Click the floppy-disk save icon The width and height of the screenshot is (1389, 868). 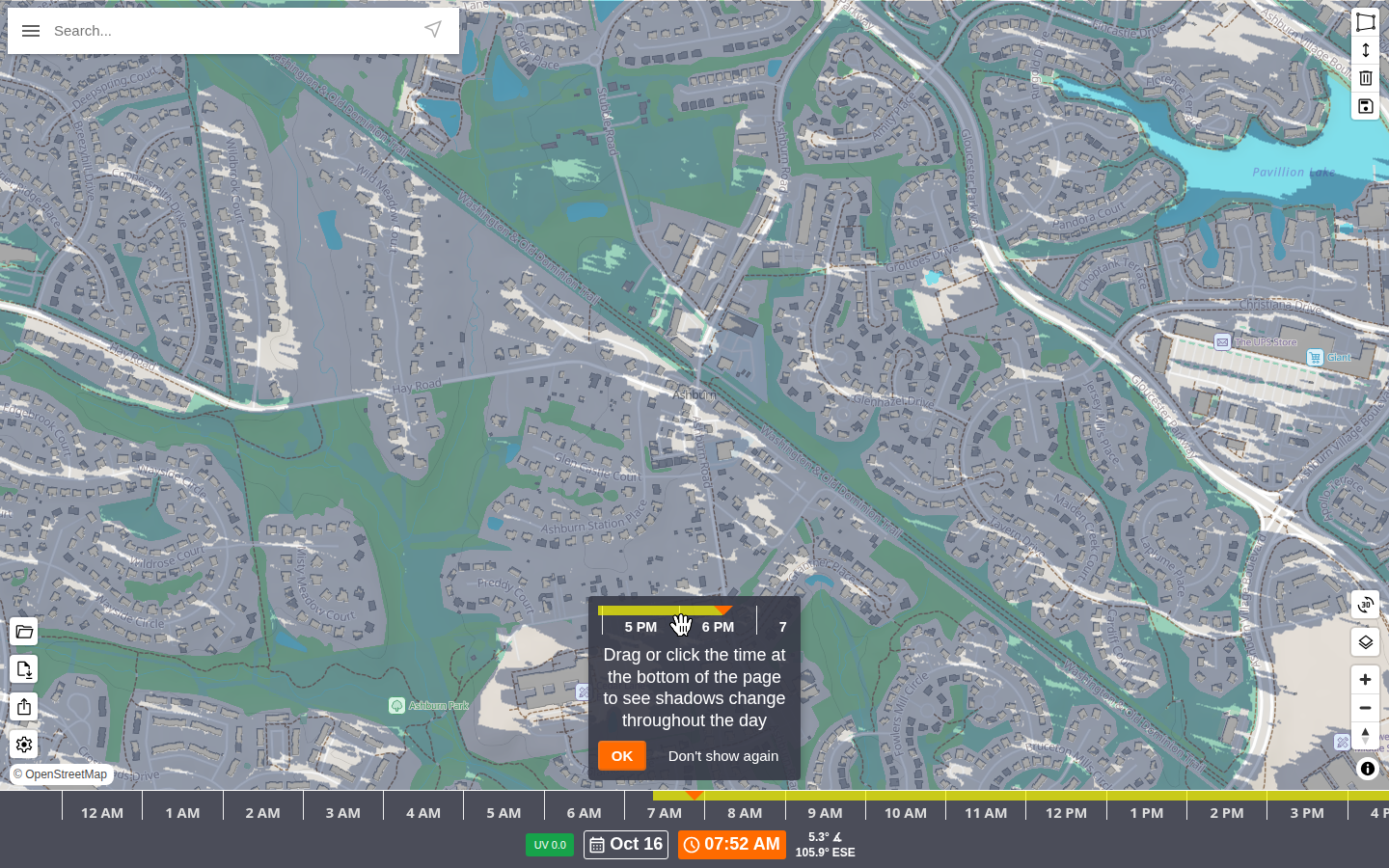coord(1365,106)
